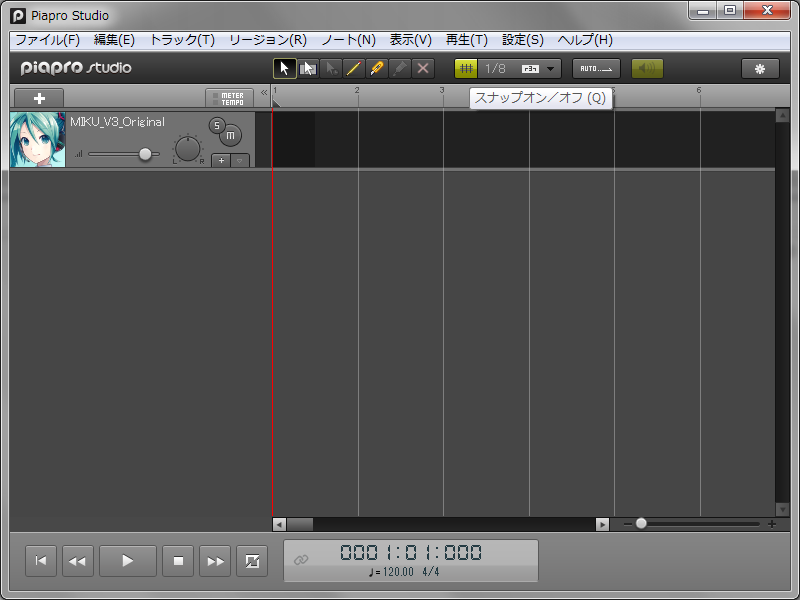Click measure 3 on the timeline ruler
Viewport: 800px width, 600px height.
442,90
